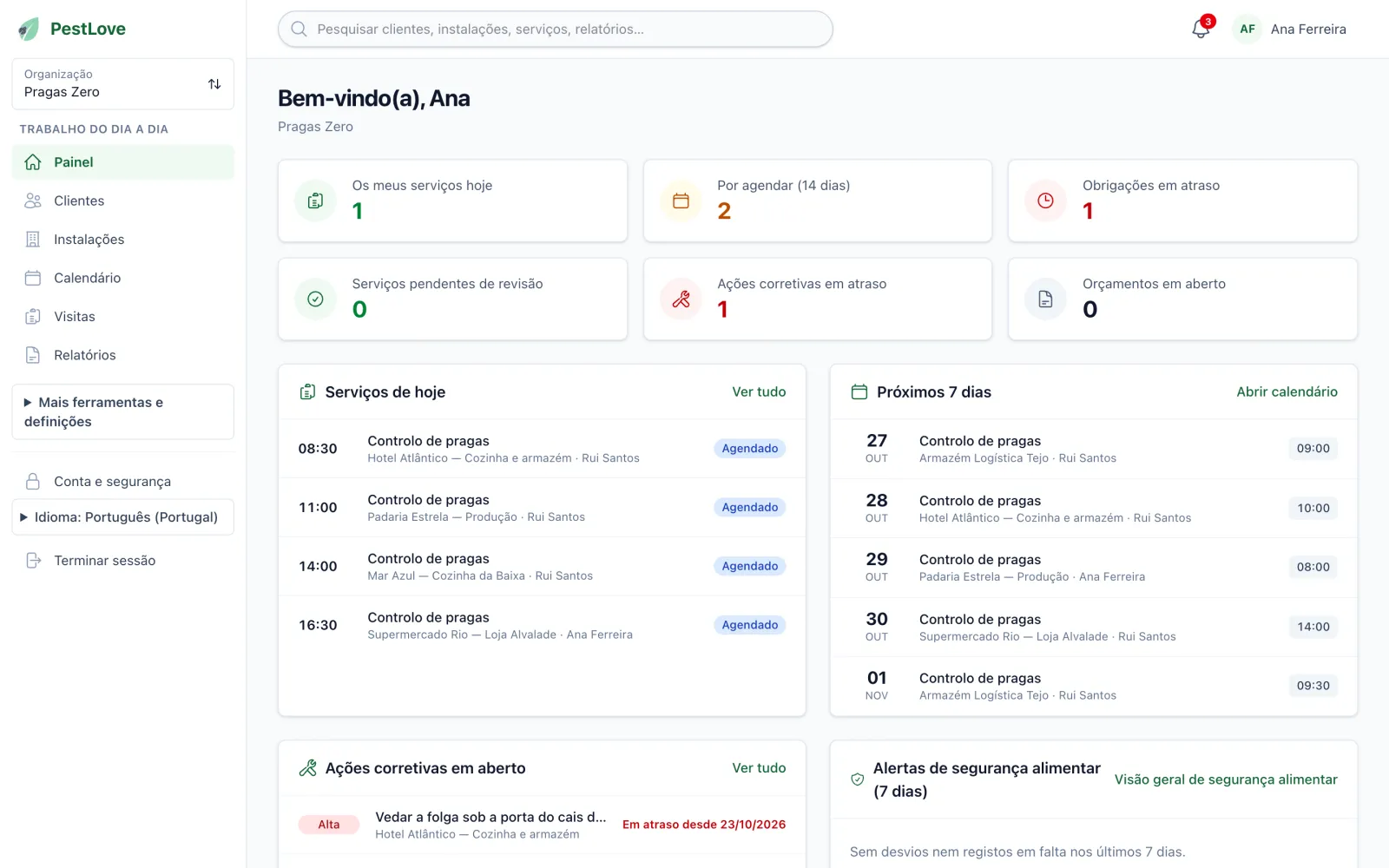
Task: Click the Clientes people icon
Action: click(33, 201)
